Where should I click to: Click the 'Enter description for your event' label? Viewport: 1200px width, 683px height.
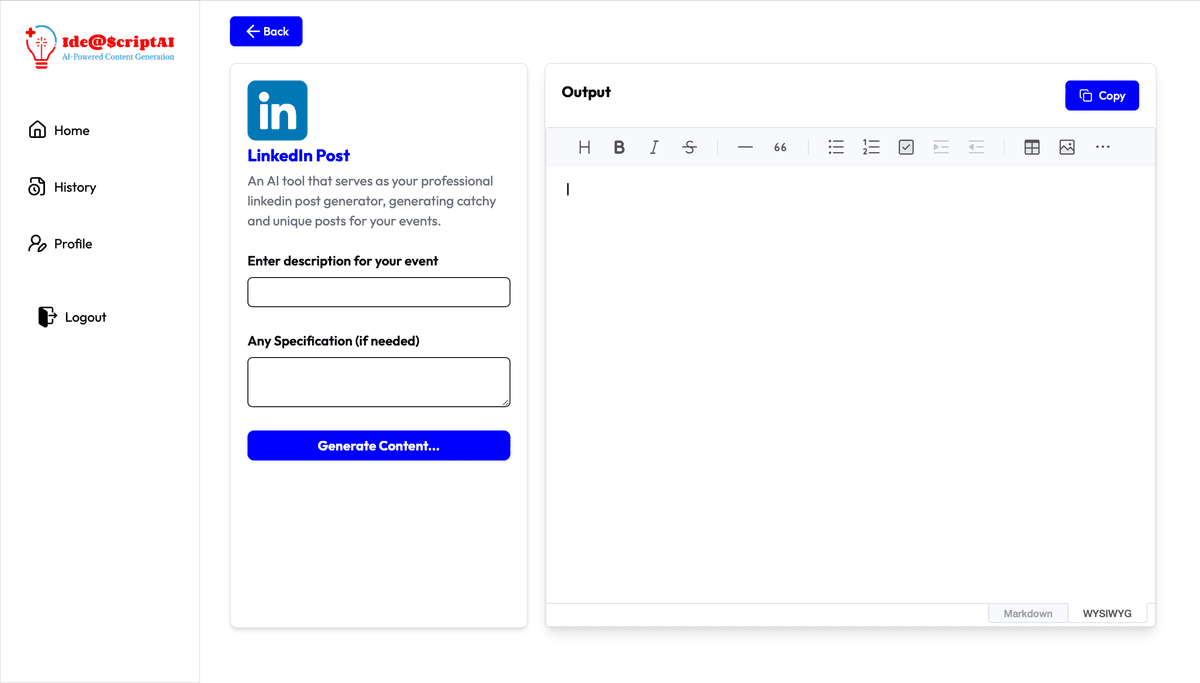click(x=343, y=261)
